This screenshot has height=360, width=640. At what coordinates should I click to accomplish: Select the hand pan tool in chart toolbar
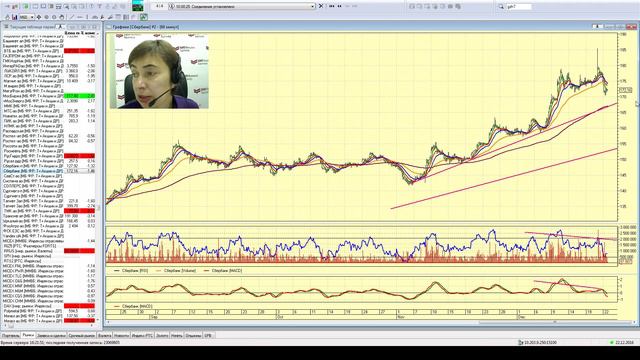click(x=62, y=17)
